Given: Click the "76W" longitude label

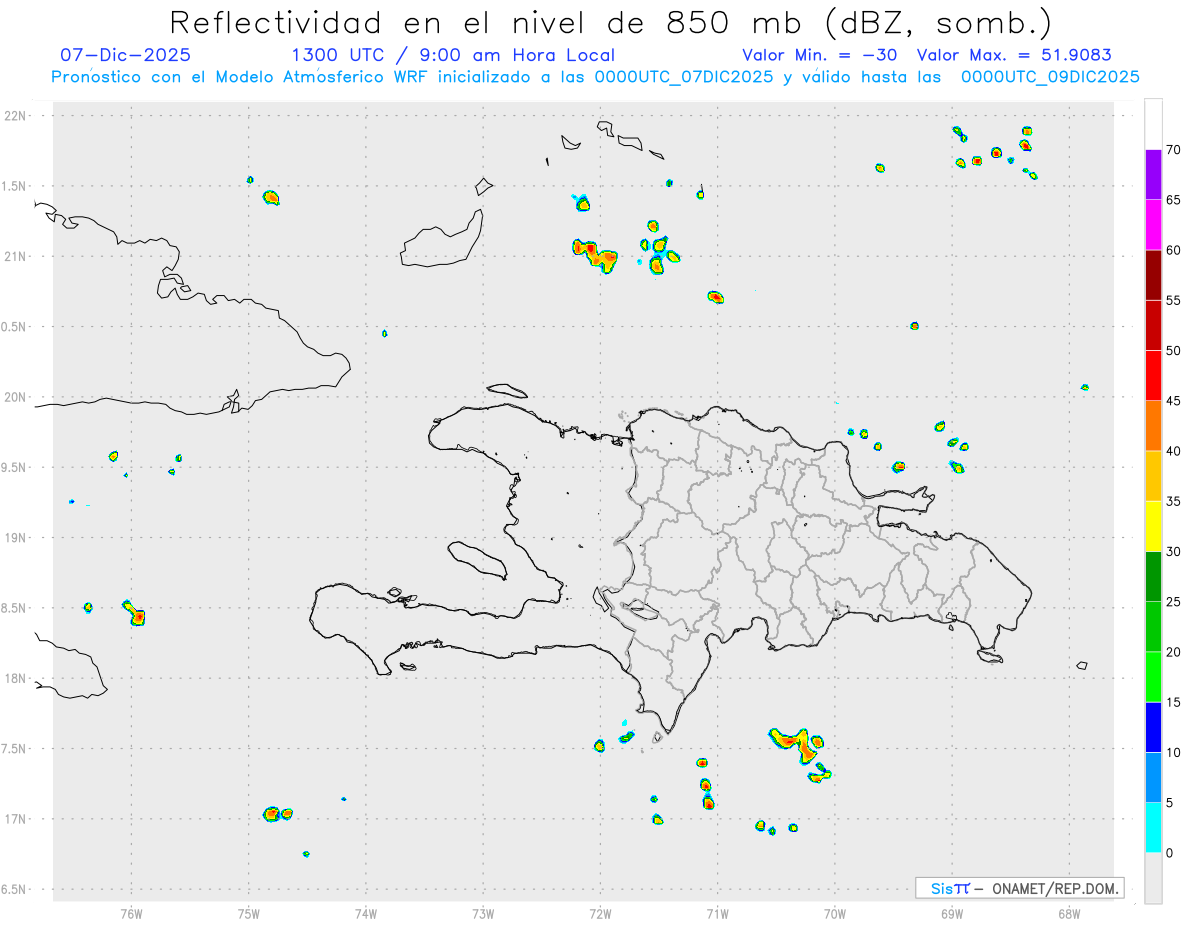Looking at the screenshot, I should click(x=131, y=913).
